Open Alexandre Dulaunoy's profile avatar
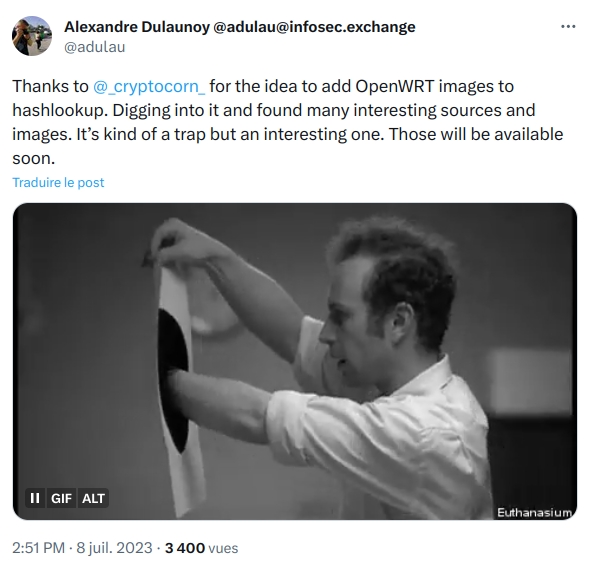Screen dimensions: 592x565 (32, 36)
